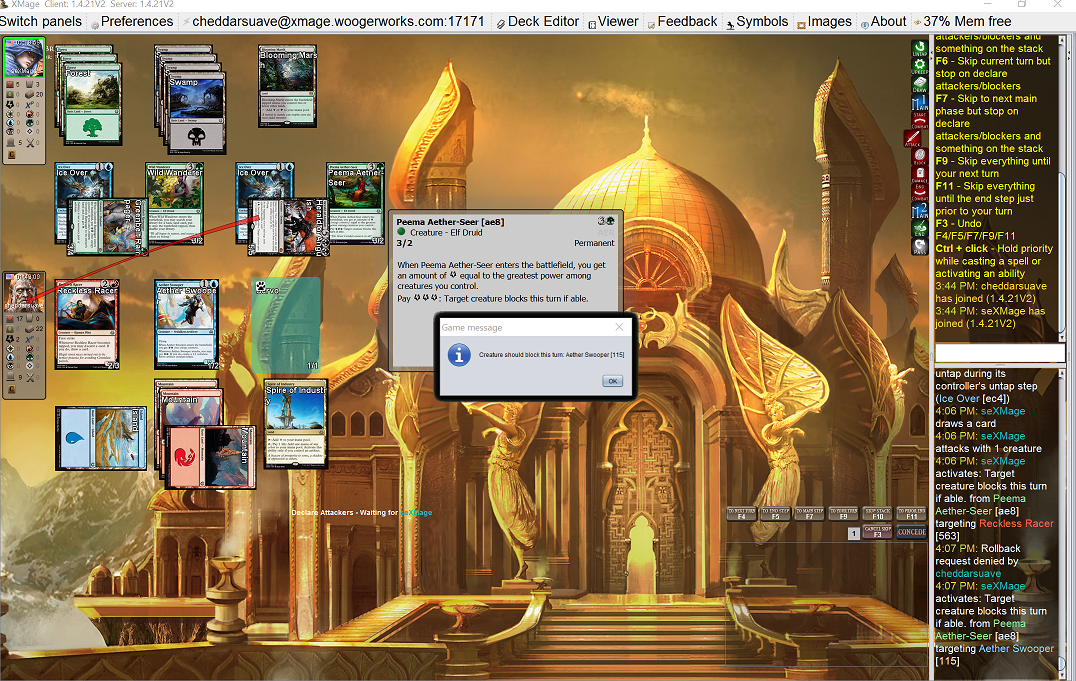Click the stack count box showing 1
The width and height of the screenshot is (1076, 681).
point(854,533)
